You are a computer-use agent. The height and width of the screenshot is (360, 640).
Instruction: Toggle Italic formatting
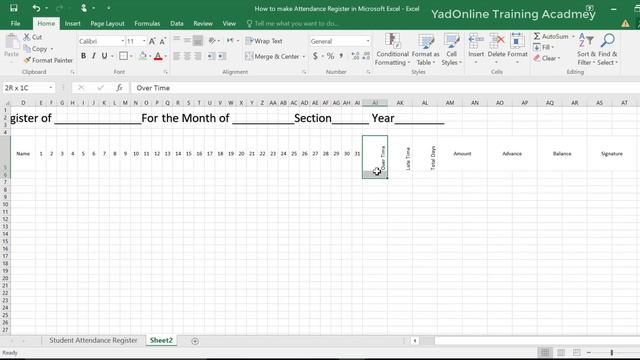(94, 56)
